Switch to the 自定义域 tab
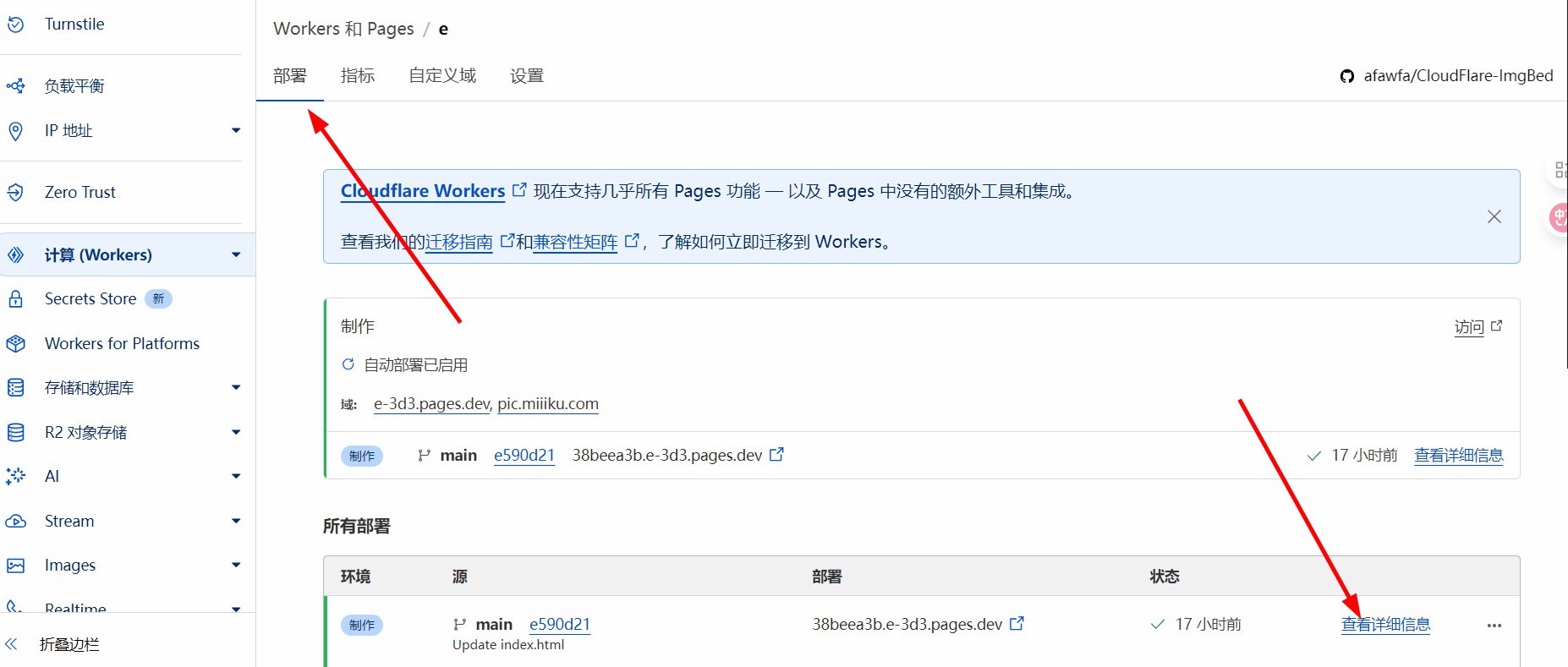Screen dimensions: 1568x667 pyautogui.click(x=442, y=76)
